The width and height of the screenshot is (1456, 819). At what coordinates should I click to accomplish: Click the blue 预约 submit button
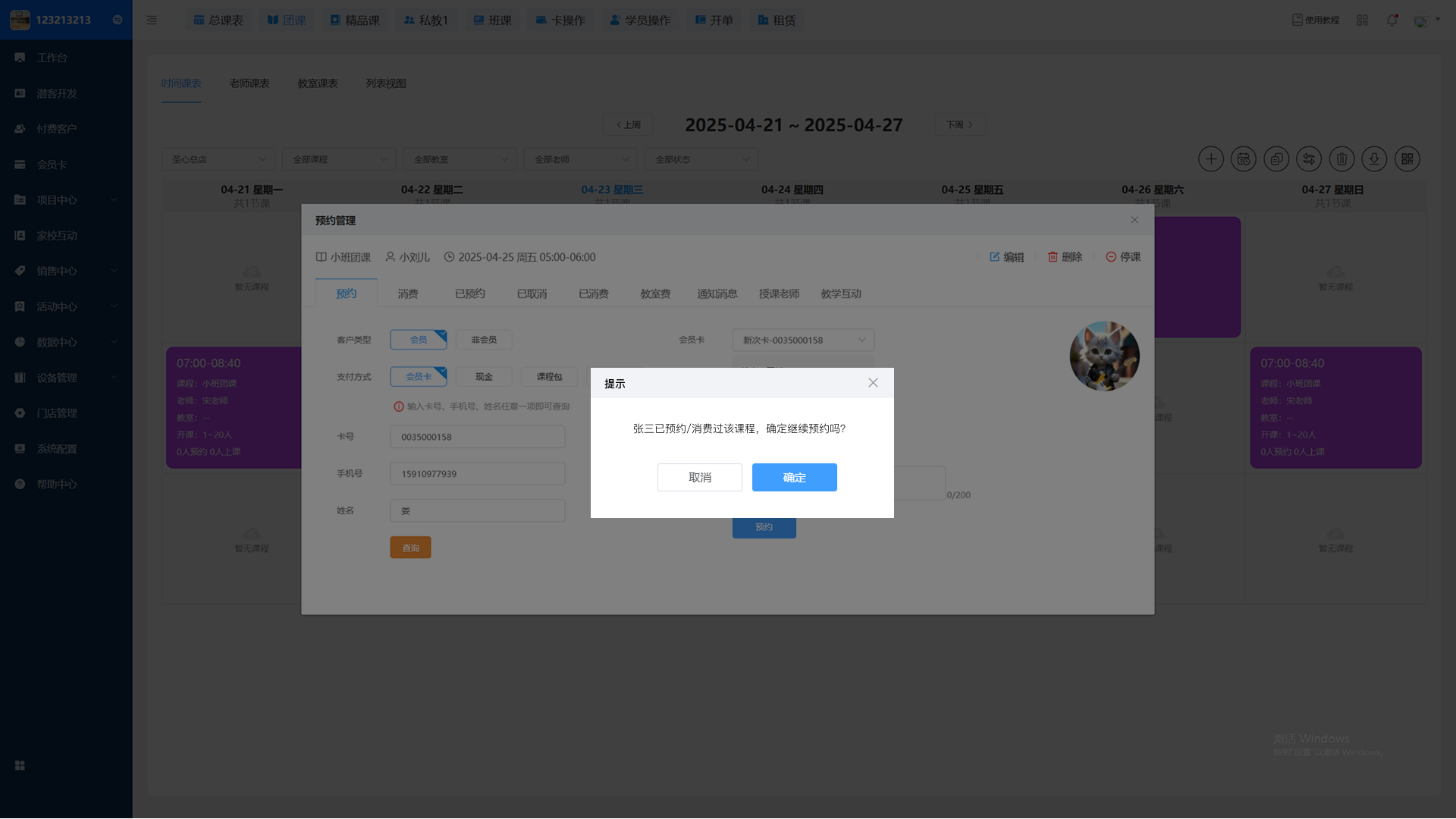[x=764, y=528]
